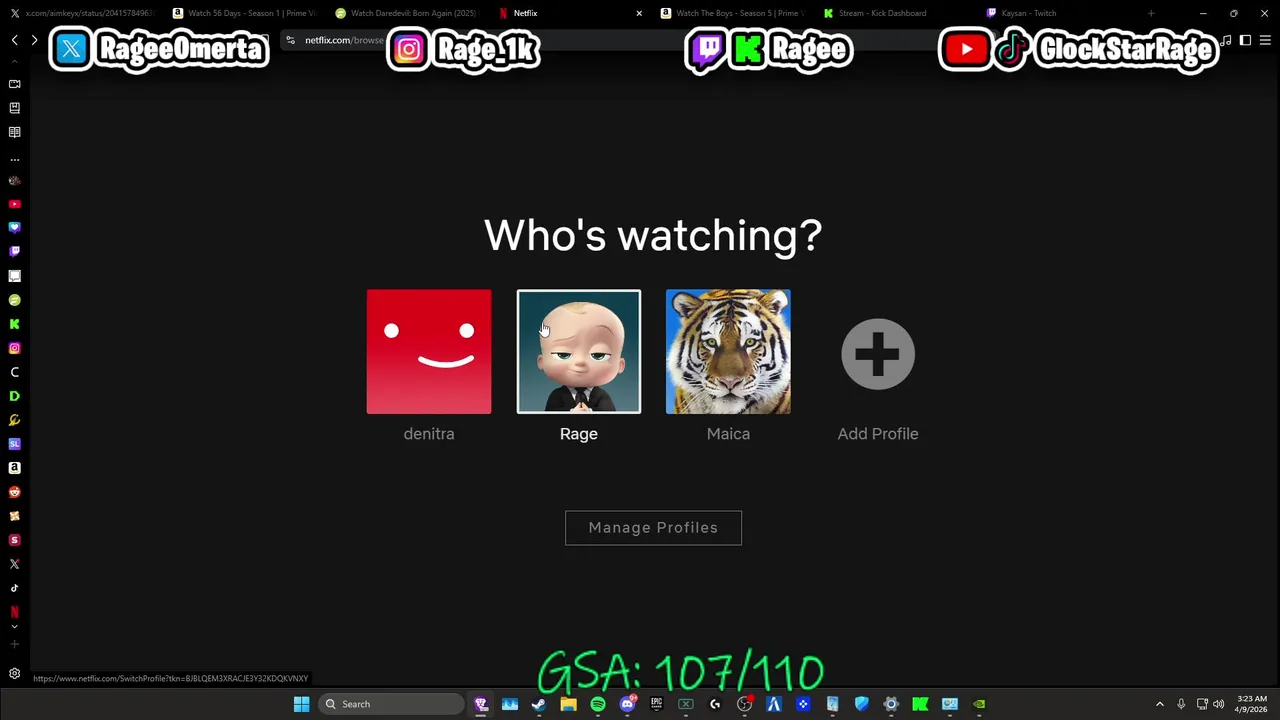The image size is (1280, 720).
Task: Expand sidebar overflow chevron below Netflix
Action: [x=14, y=627]
